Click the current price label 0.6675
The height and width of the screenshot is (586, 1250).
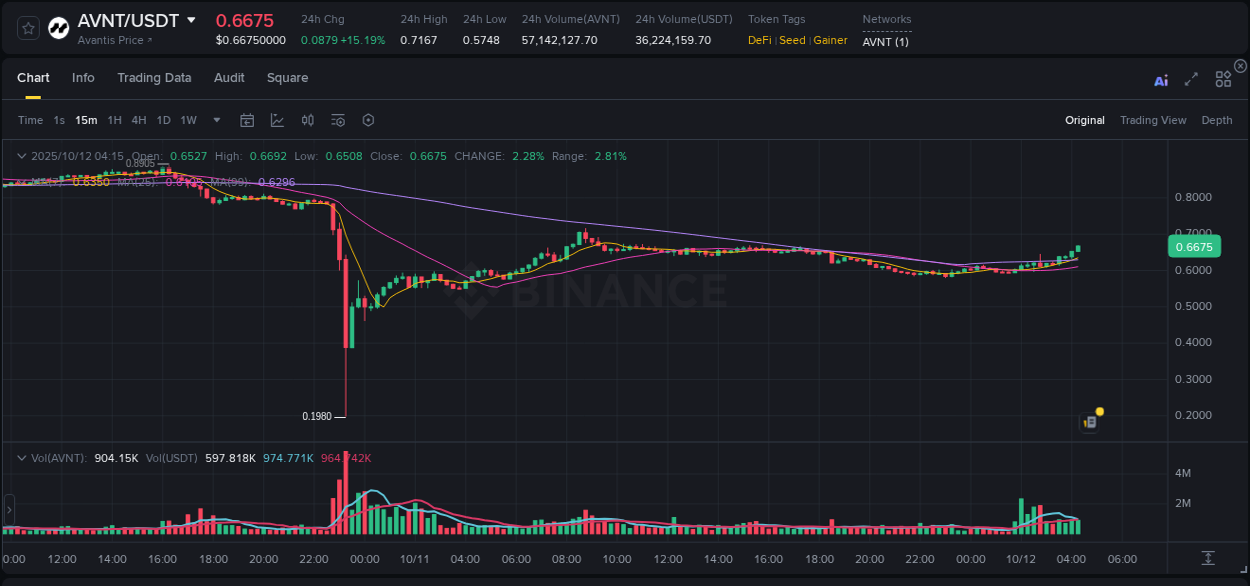(x=1194, y=246)
